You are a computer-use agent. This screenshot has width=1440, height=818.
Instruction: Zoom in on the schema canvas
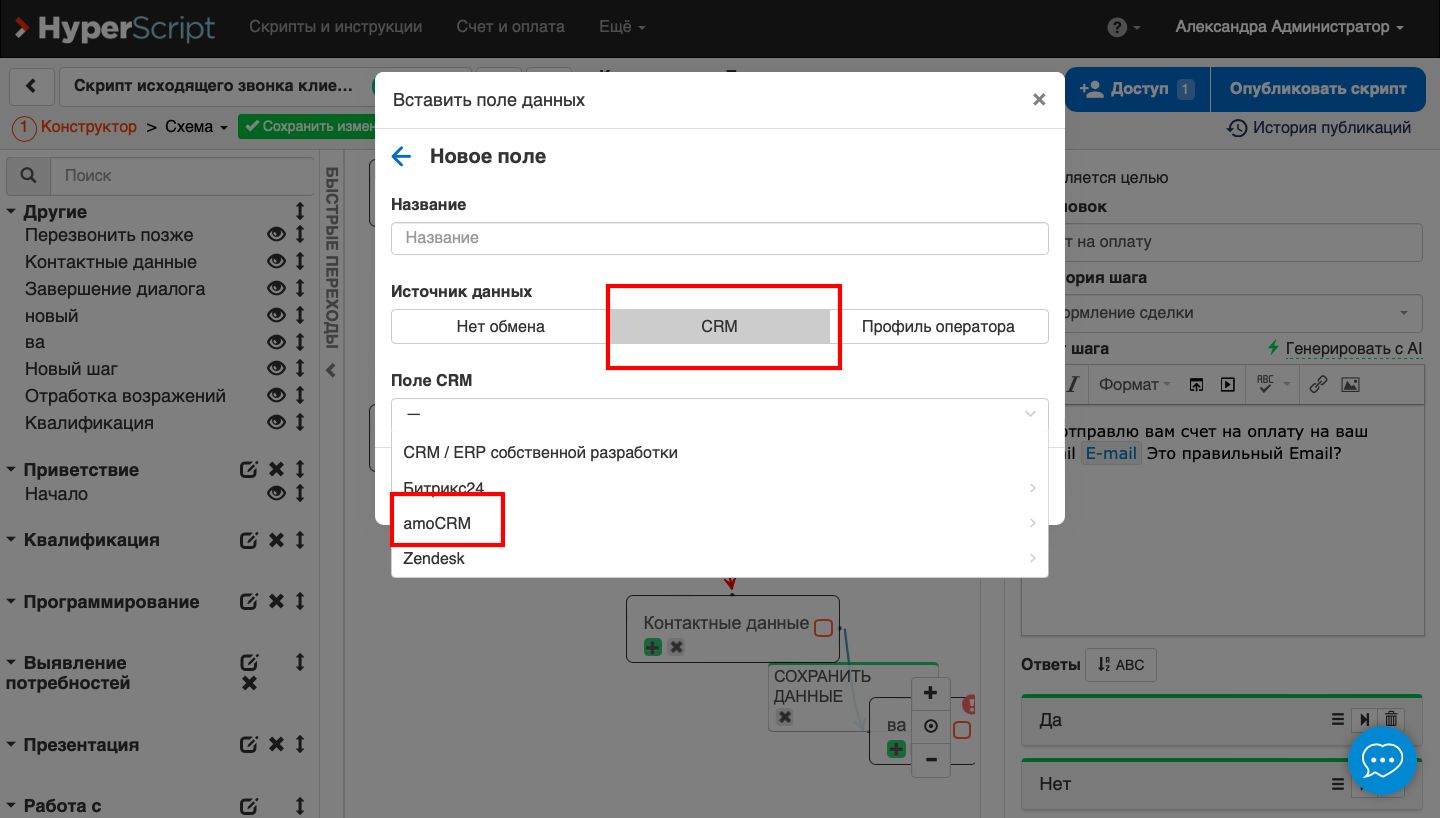[931, 693]
